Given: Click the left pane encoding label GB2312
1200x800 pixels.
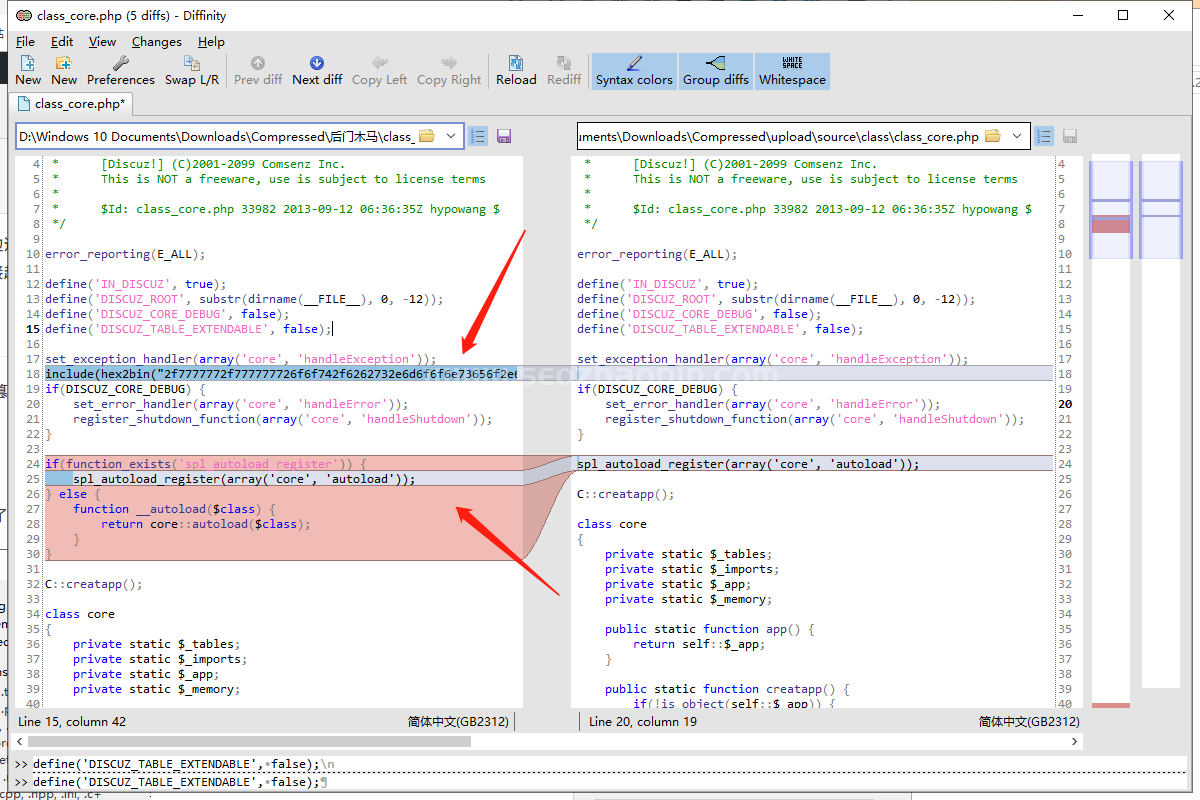Looking at the screenshot, I should pyautogui.click(x=458, y=721).
